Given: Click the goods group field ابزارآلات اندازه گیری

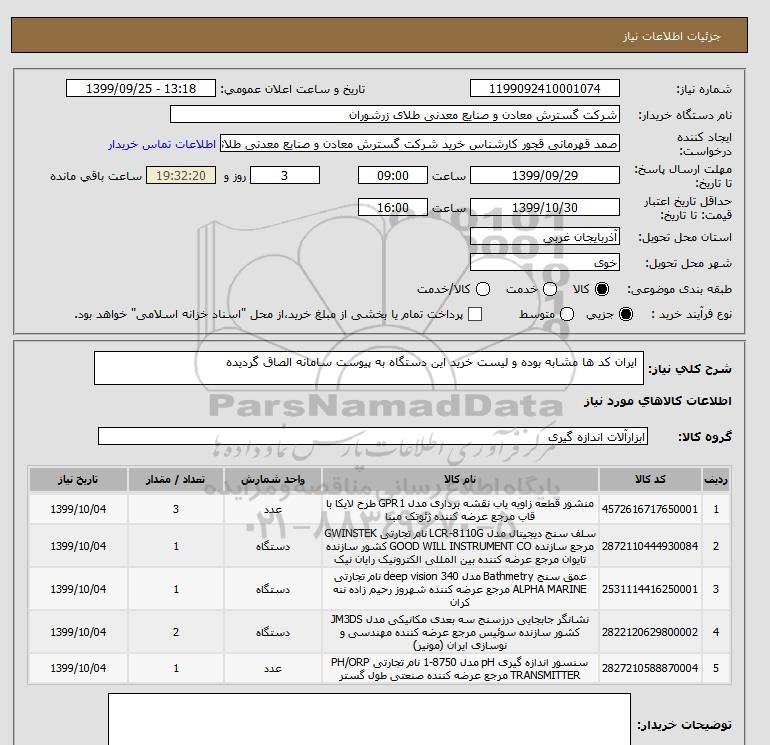Looking at the screenshot, I should point(373,436).
